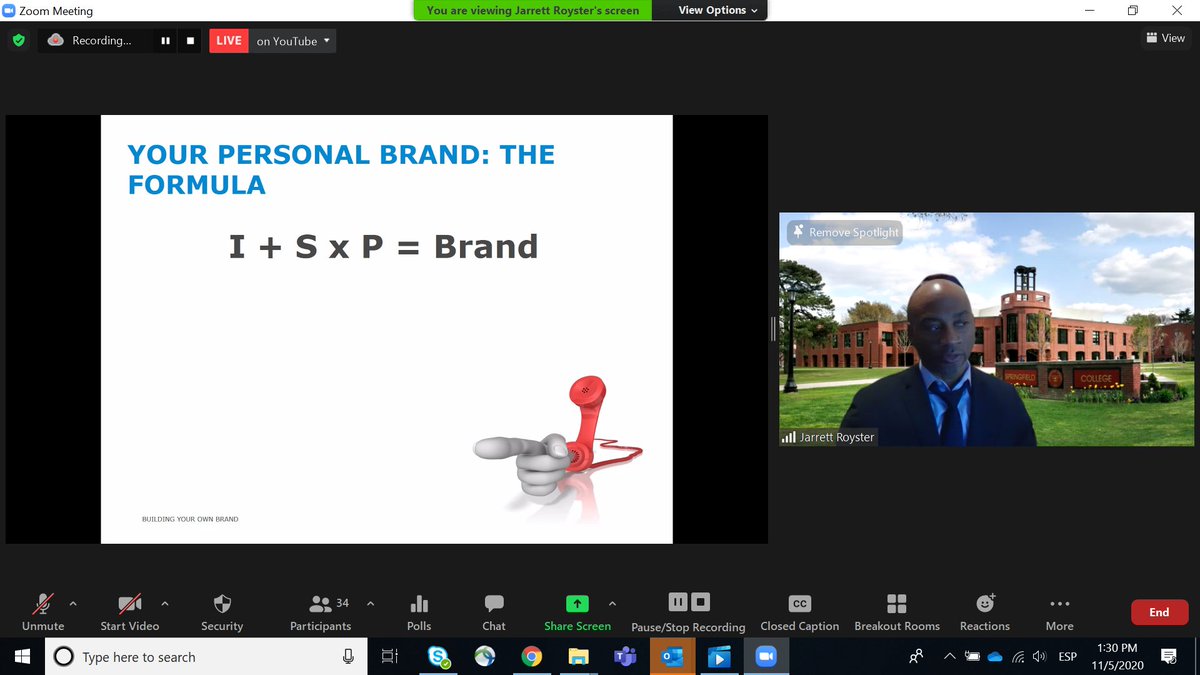Screen dimensions: 1200x675
Task: Click the OneDrive cloud tray icon
Action: click(x=995, y=657)
